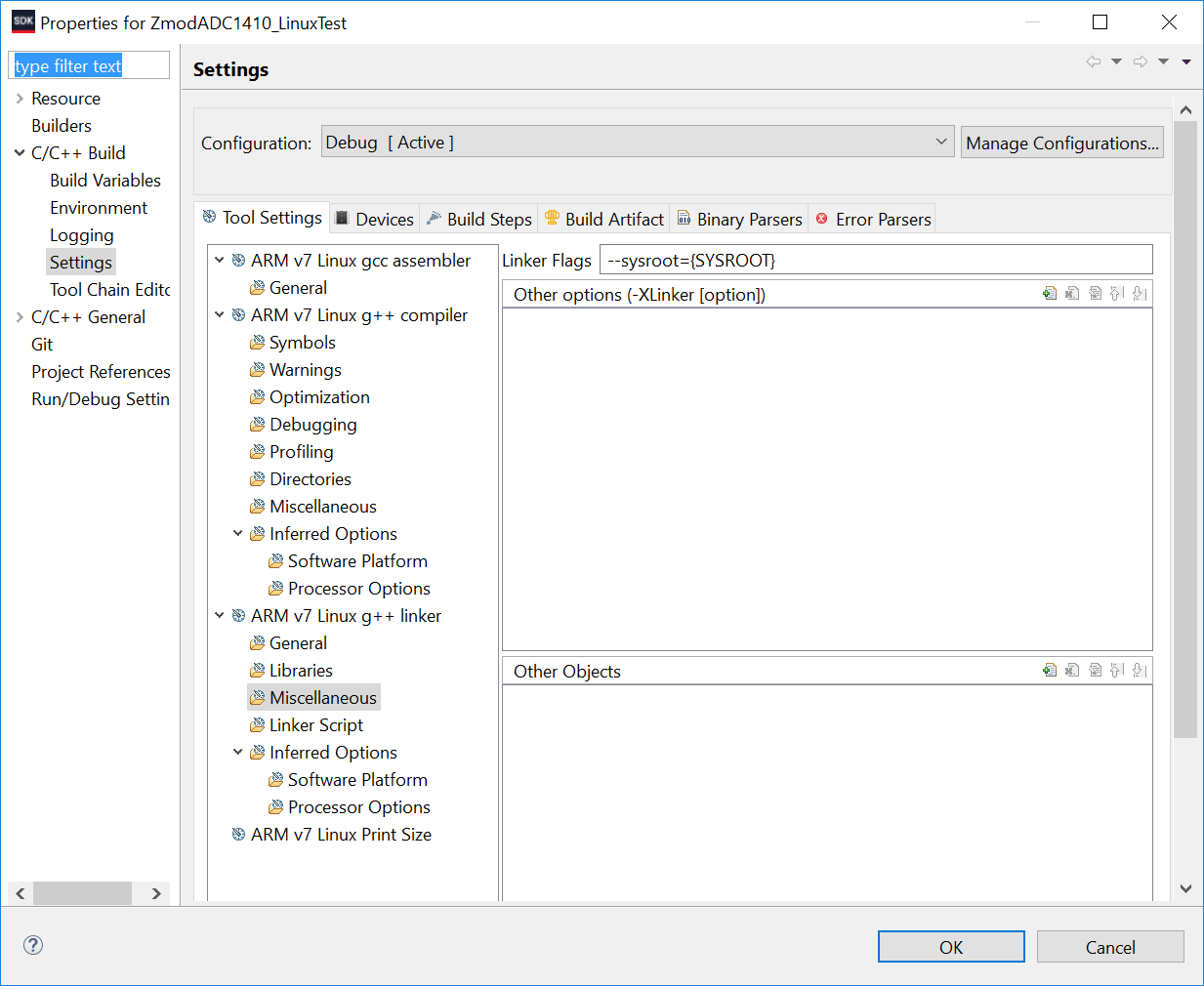The image size is (1204, 986).
Task: Show the Error Parsers tab
Action: tap(873, 219)
